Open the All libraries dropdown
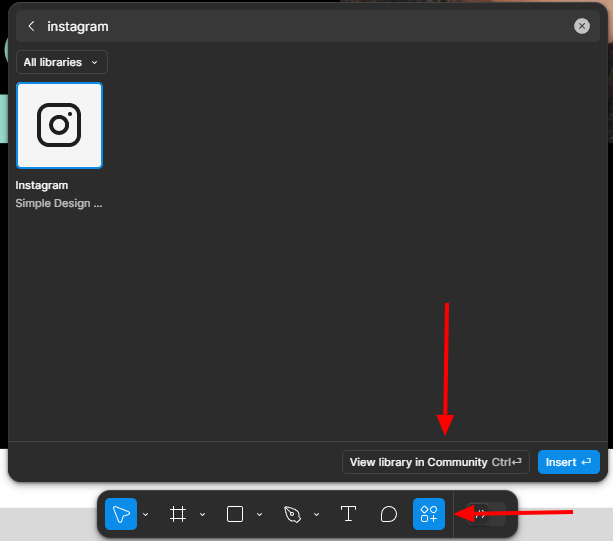The image size is (613, 541). (x=61, y=62)
